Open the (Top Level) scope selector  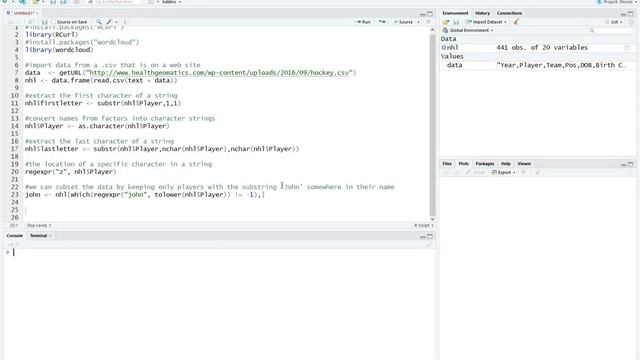tap(39, 225)
